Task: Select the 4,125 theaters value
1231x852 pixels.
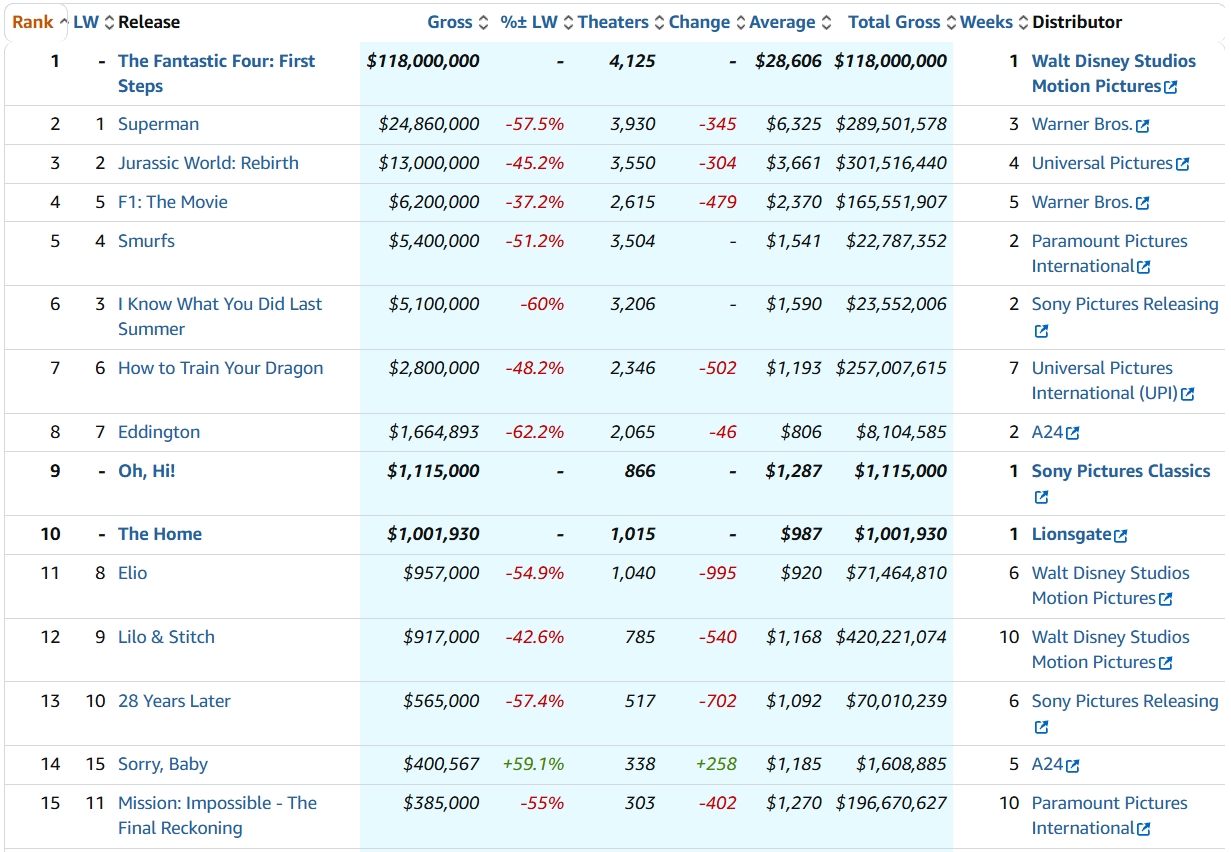Action: 632,61
